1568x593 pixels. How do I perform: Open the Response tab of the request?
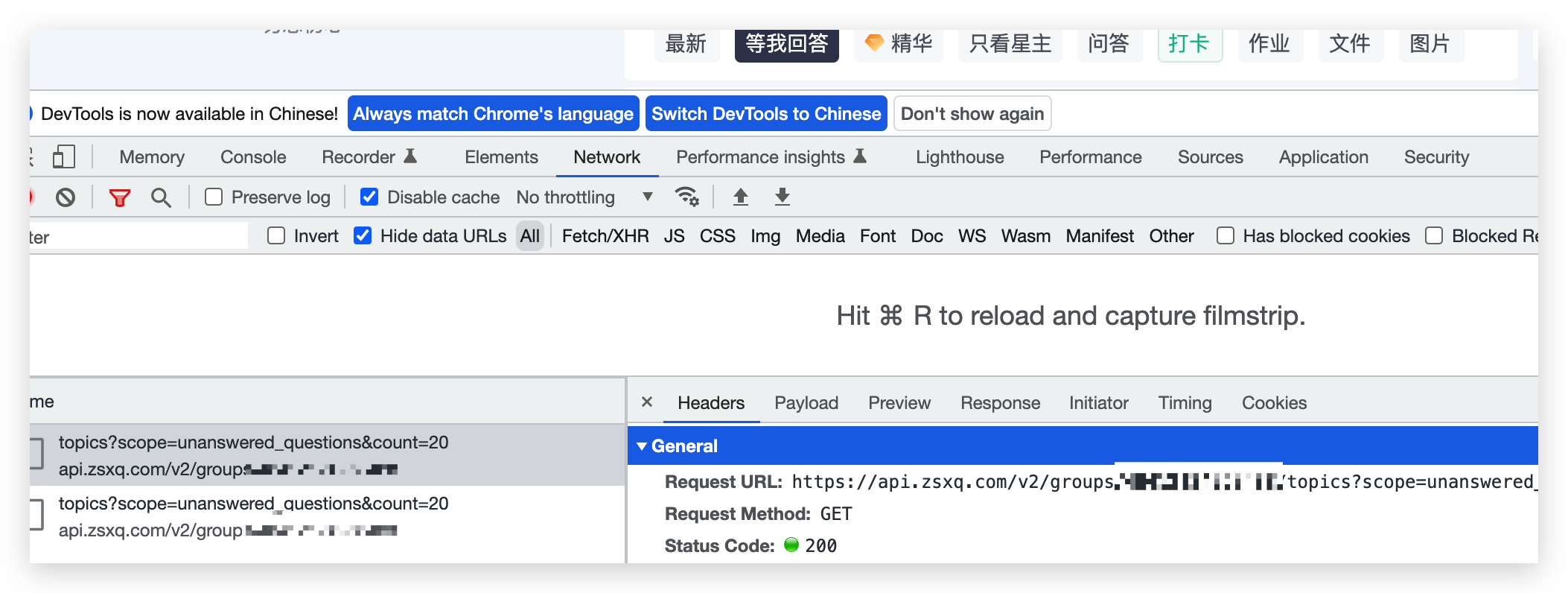tap(1000, 403)
